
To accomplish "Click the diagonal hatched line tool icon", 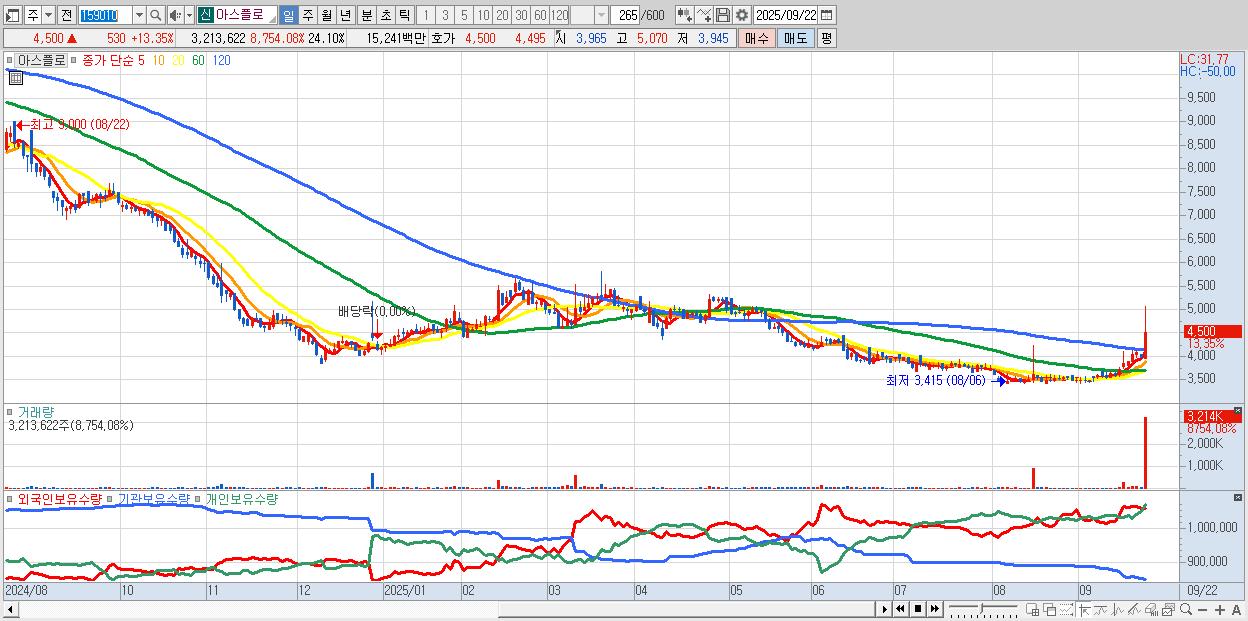I will click(1134, 609).
